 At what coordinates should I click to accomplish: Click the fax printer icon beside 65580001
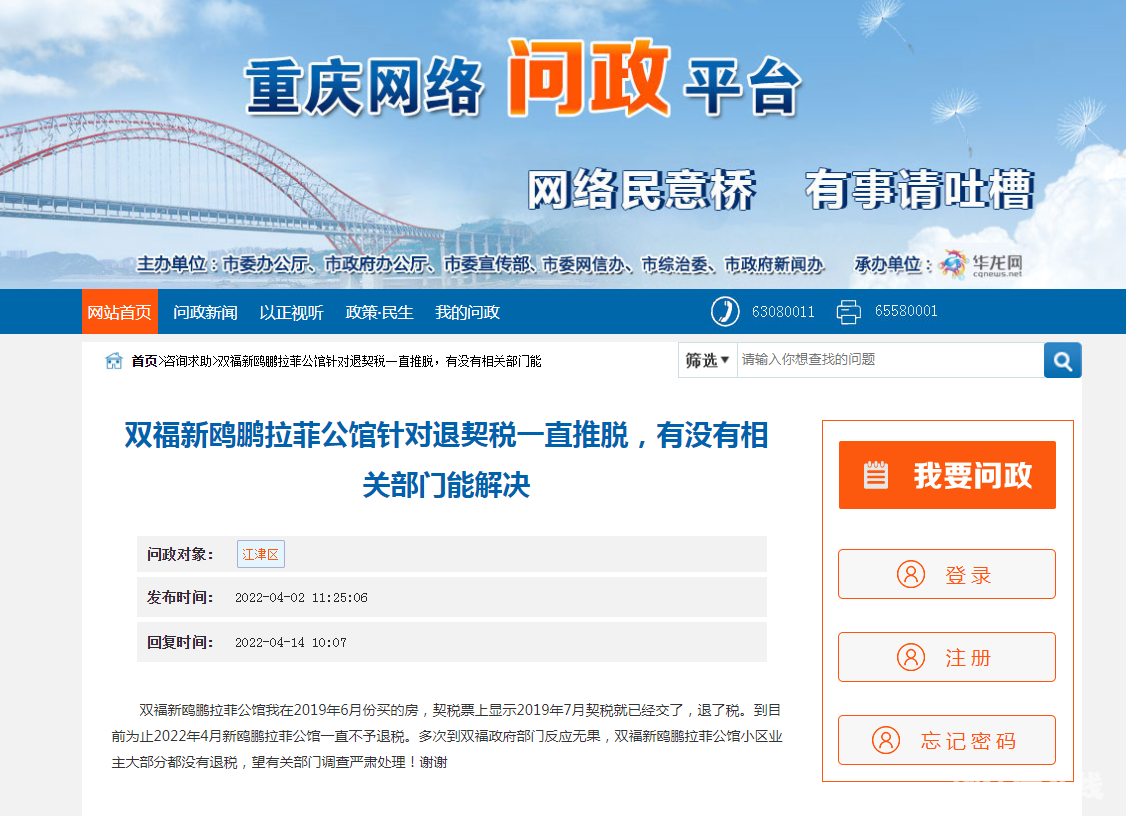point(848,312)
